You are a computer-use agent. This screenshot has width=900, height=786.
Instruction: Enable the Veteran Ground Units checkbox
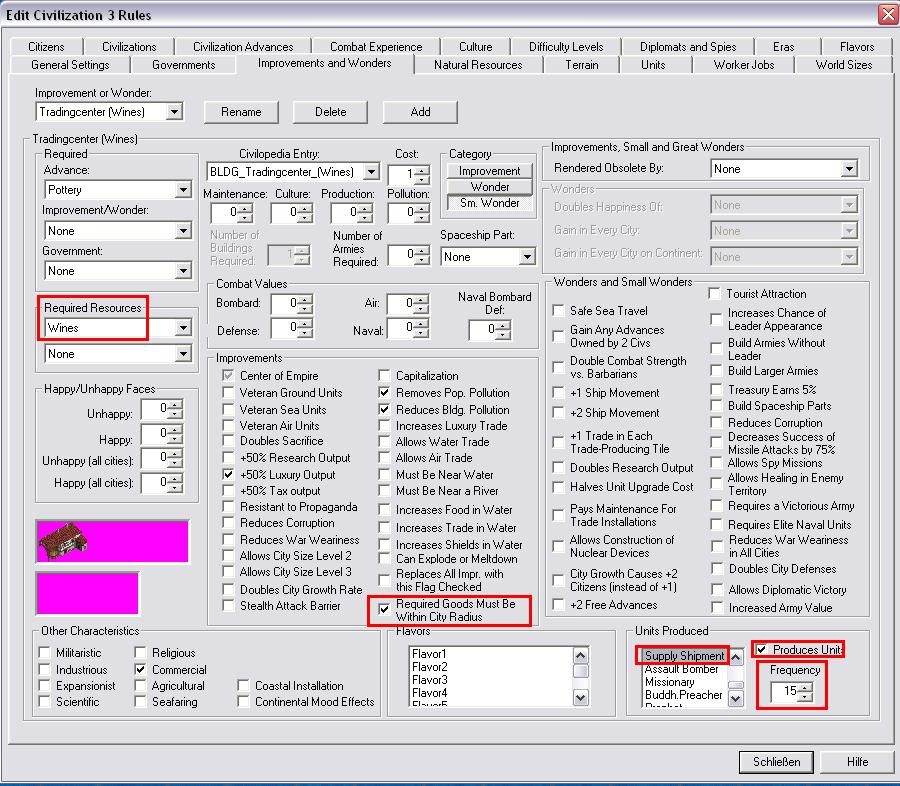230,393
